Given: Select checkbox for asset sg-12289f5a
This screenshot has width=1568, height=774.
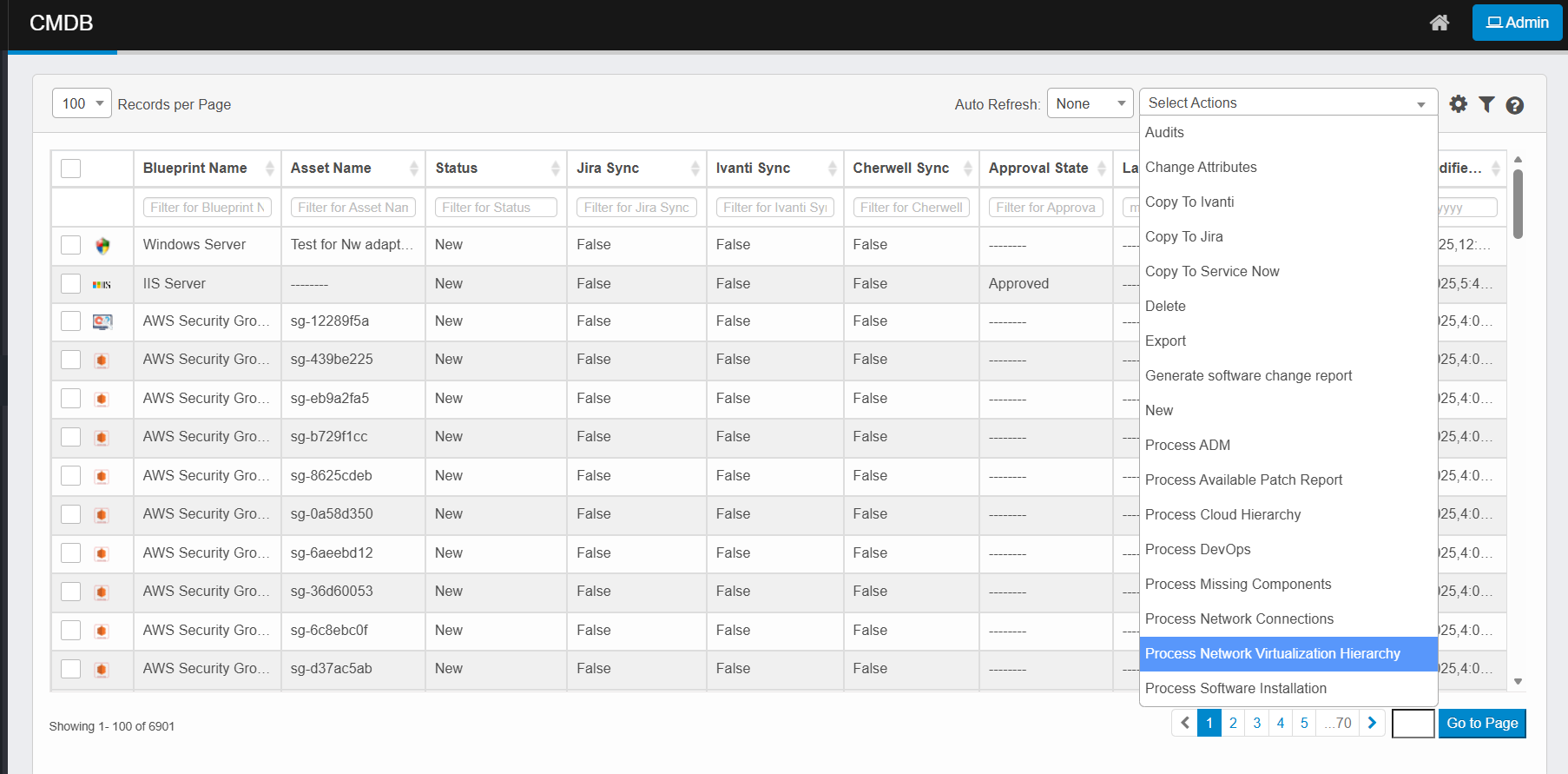Looking at the screenshot, I should (x=71, y=321).
